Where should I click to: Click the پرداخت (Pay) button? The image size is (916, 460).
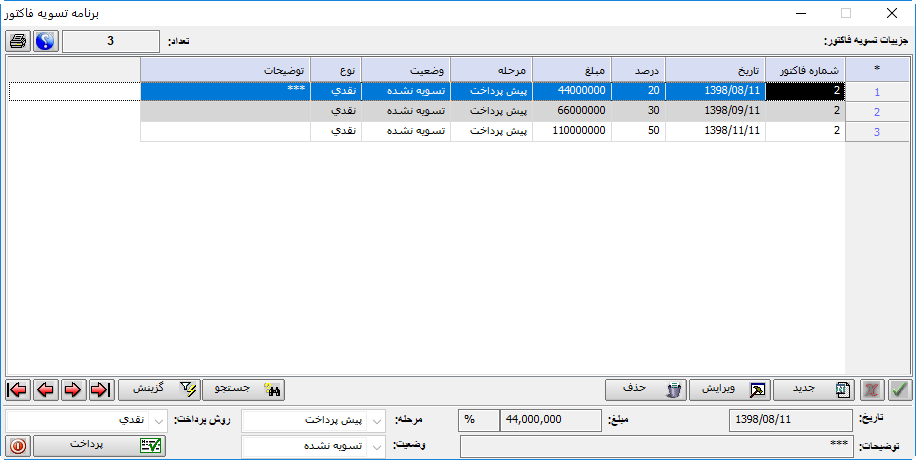[100, 446]
